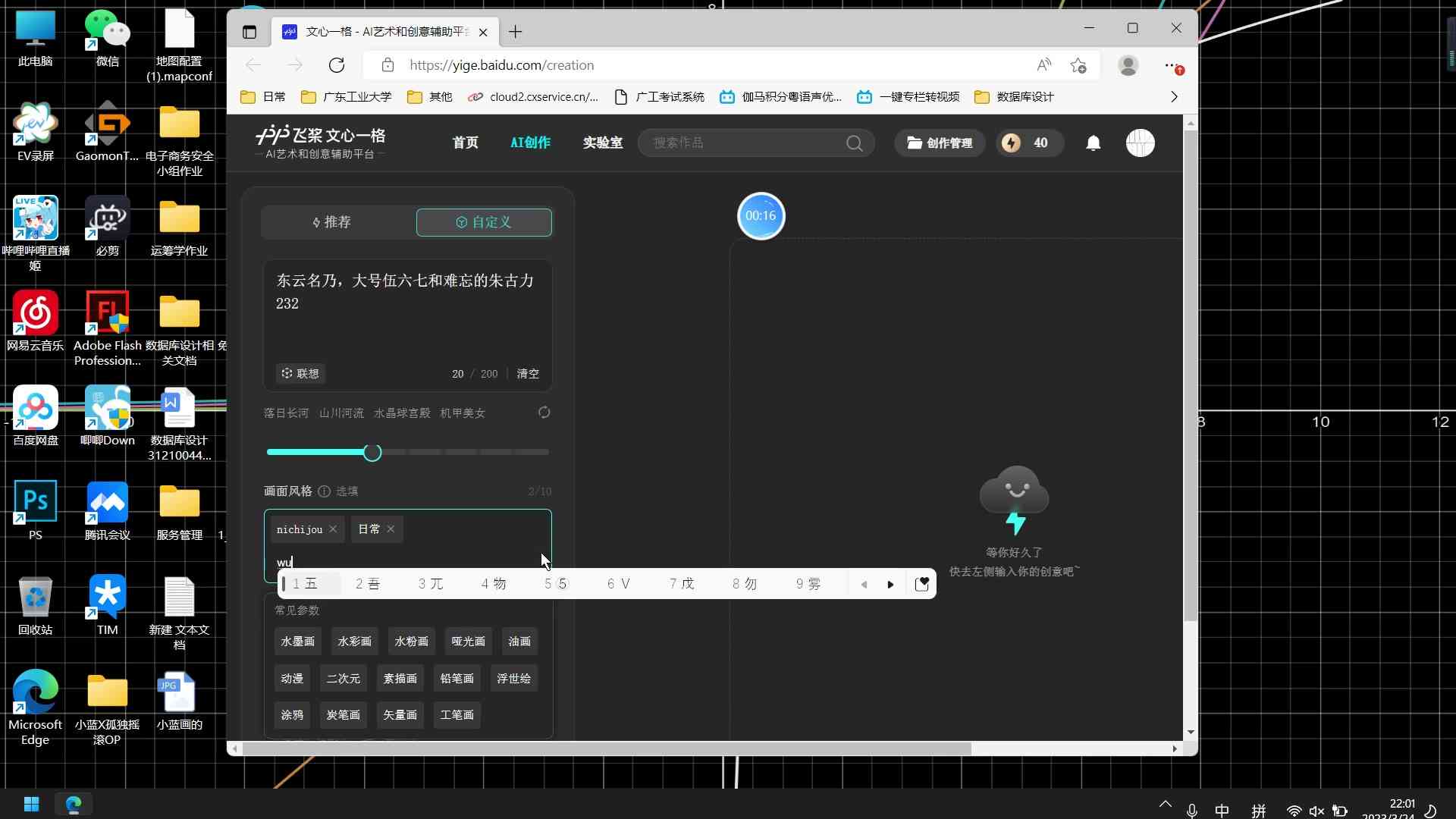Click the search magnifier icon
This screenshot has width=1456, height=819.
pos(853,143)
